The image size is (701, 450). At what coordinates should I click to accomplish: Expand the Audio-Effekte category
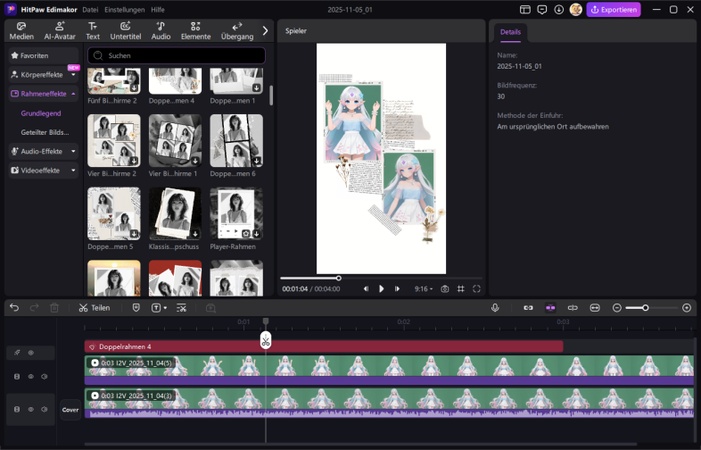42,151
